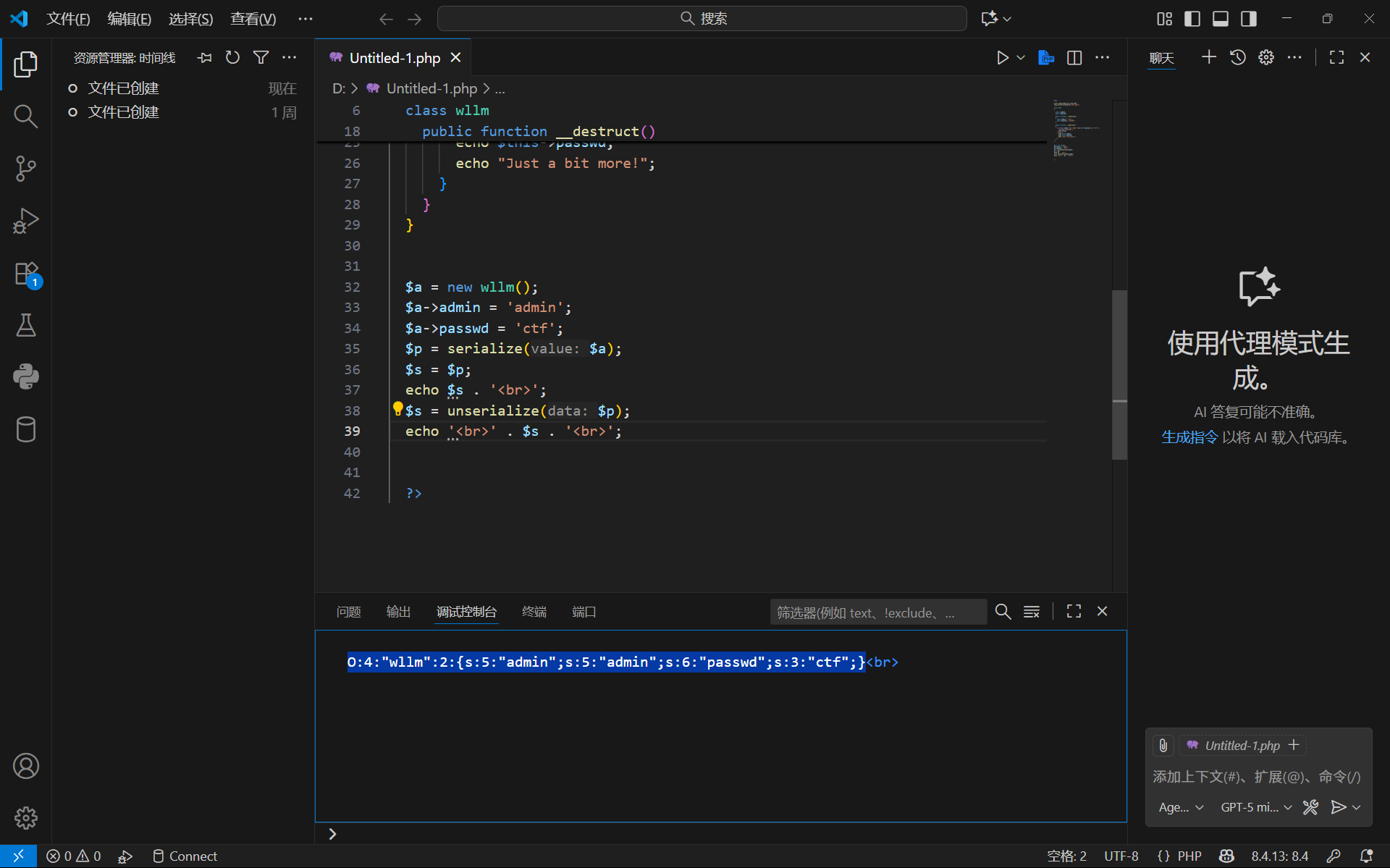Screen dimensions: 1390x868
Task: Open the Extensions view
Action: click(26, 274)
